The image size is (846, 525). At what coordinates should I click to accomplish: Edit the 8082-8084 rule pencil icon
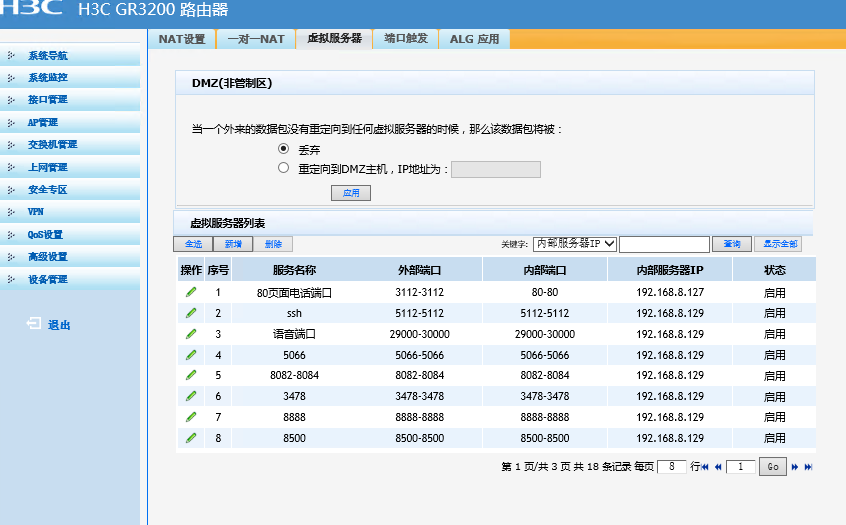click(191, 375)
